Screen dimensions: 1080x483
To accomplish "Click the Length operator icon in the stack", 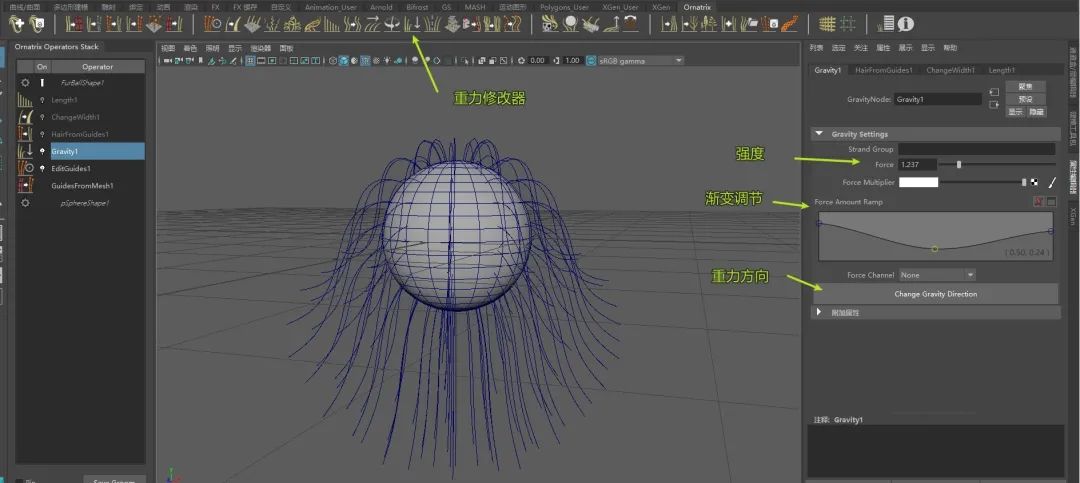I will pos(24,100).
